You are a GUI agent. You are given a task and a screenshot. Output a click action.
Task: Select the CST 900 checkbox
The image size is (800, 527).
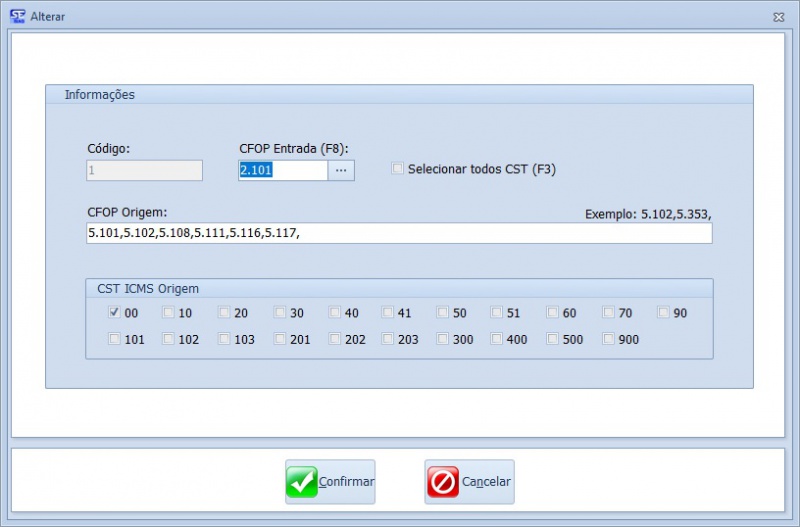tap(608, 339)
